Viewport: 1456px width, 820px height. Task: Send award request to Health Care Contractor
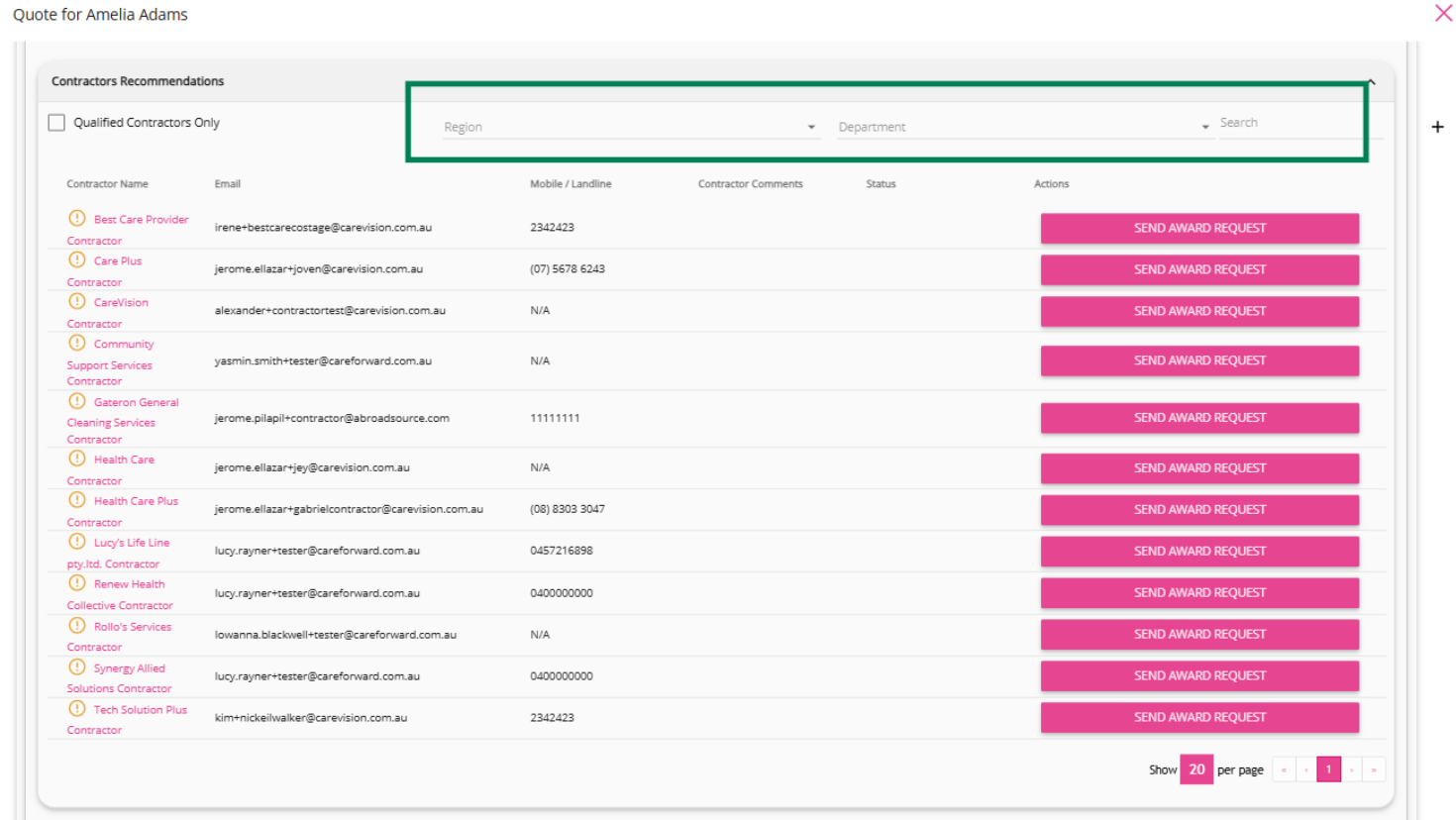[1199, 468]
